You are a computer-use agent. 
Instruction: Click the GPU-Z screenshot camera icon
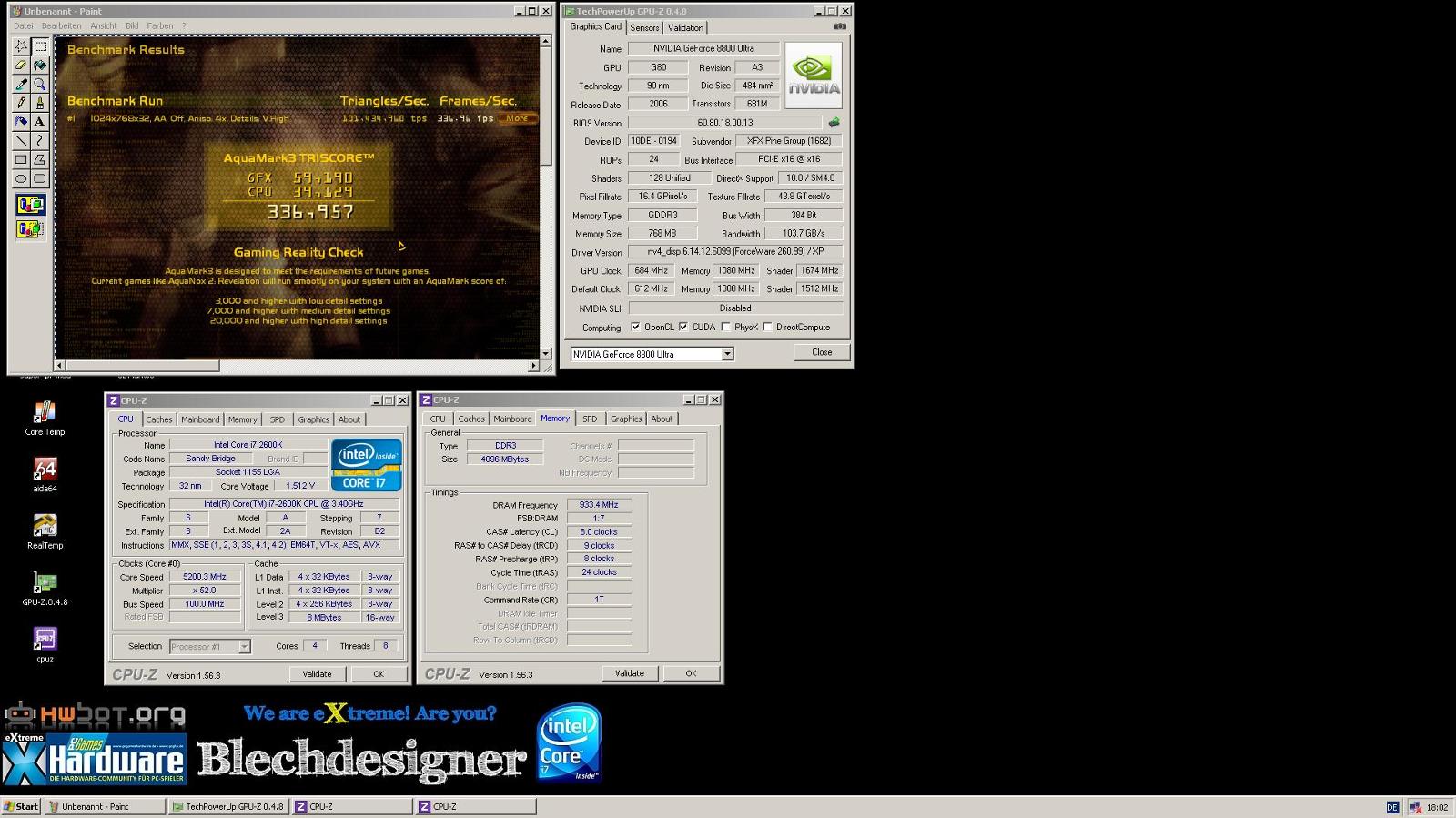[x=840, y=27]
